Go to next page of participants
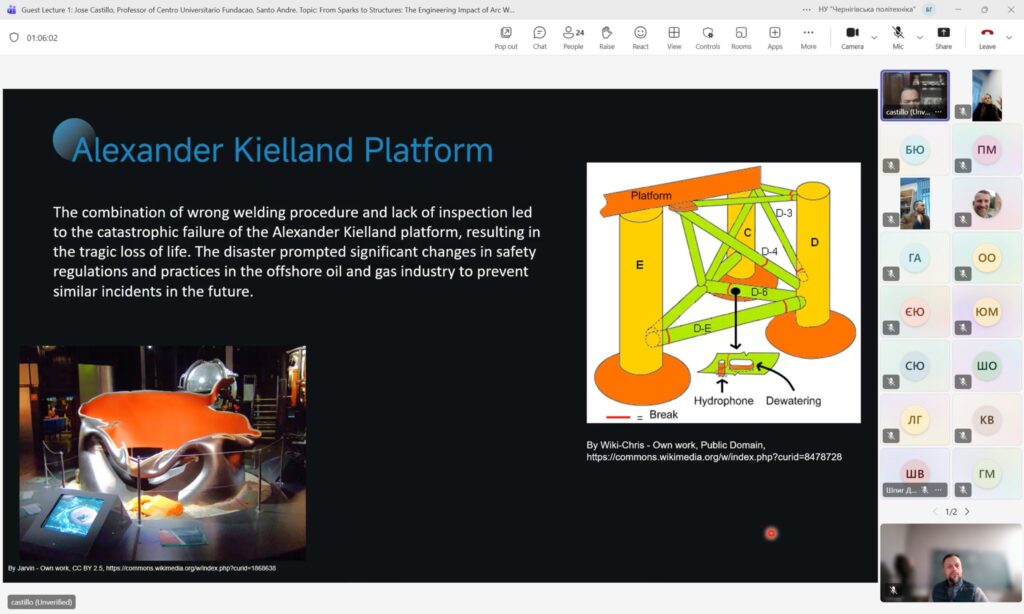 [x=967, y=511]
